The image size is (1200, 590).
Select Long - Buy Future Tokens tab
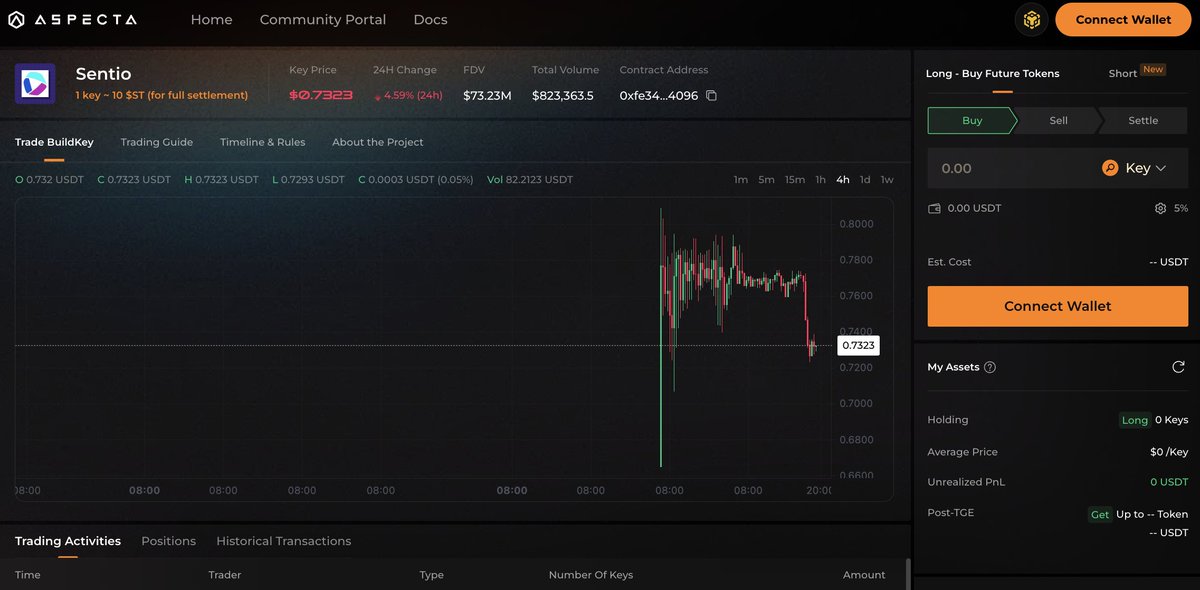point(992,73)
